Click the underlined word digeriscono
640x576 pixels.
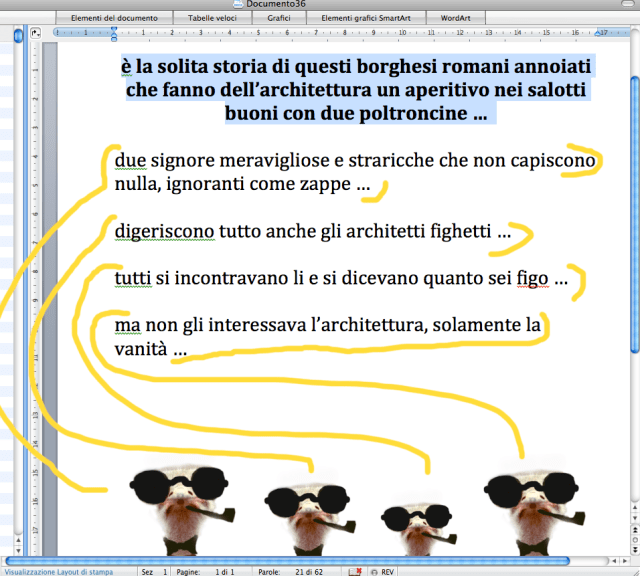[164, 232]
